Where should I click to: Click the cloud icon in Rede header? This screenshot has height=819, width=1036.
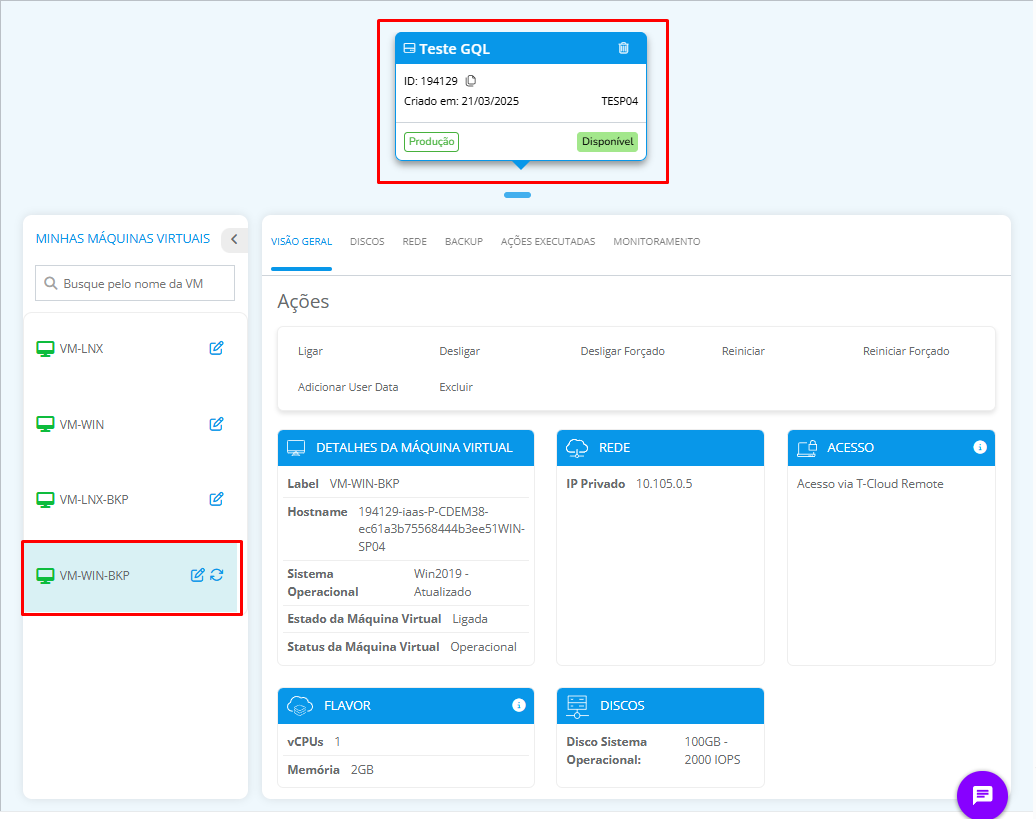[x=577, y=448]
